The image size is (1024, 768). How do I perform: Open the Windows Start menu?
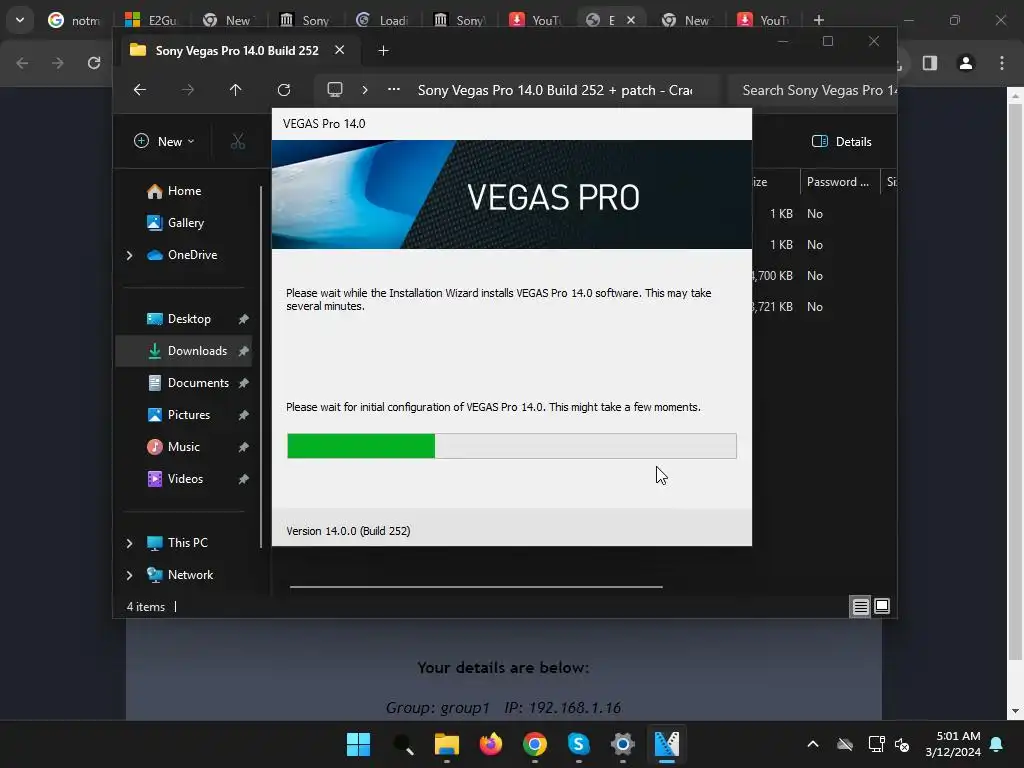(x=359, y=744)
